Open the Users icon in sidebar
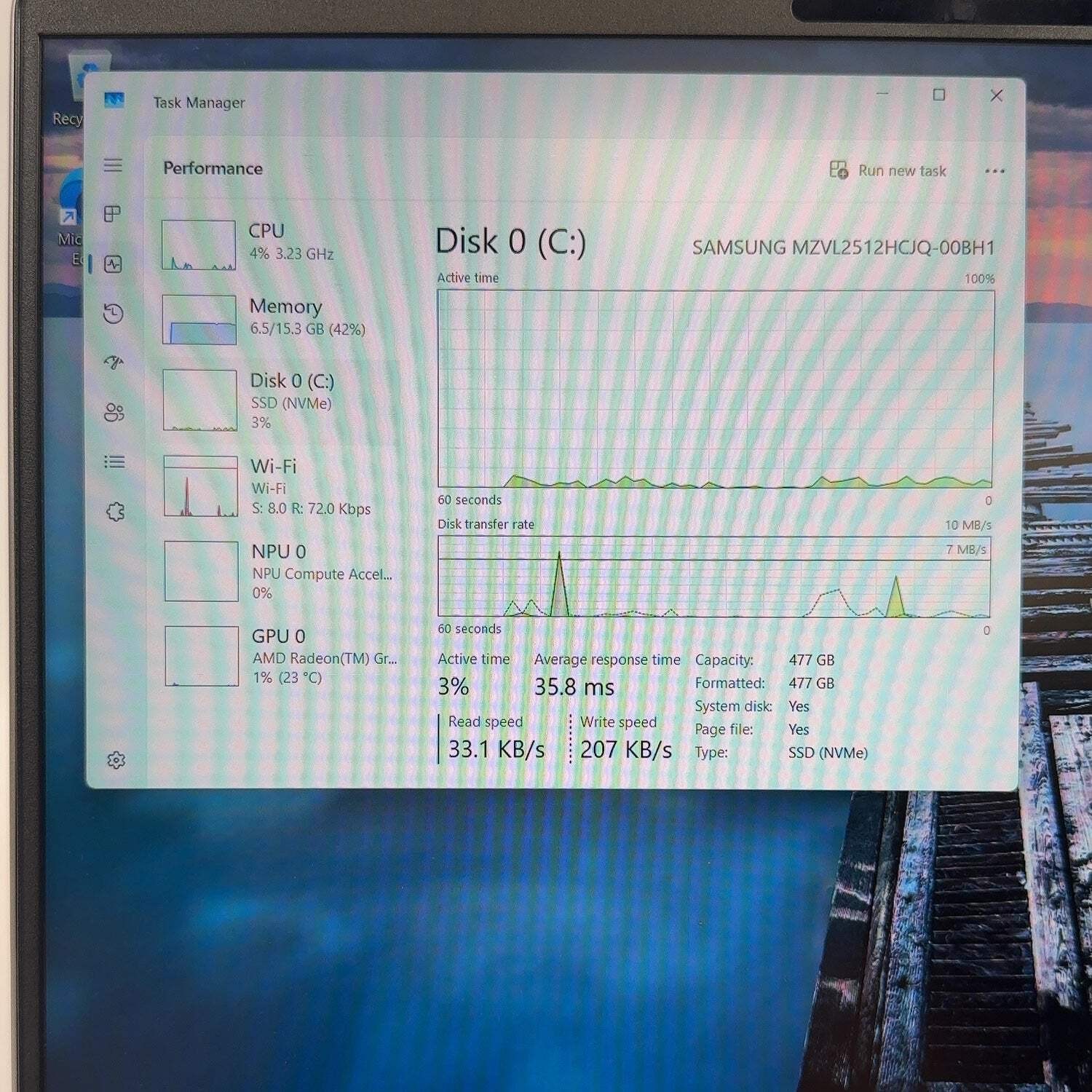The width and height of the screenshot is (1092, 1092). (x=114, y=413)
